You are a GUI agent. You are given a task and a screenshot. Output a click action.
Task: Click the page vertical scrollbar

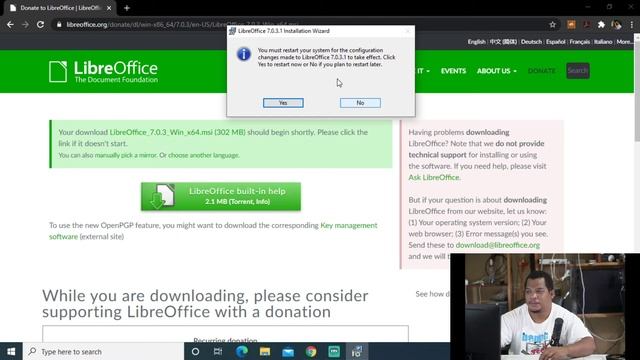636,90
